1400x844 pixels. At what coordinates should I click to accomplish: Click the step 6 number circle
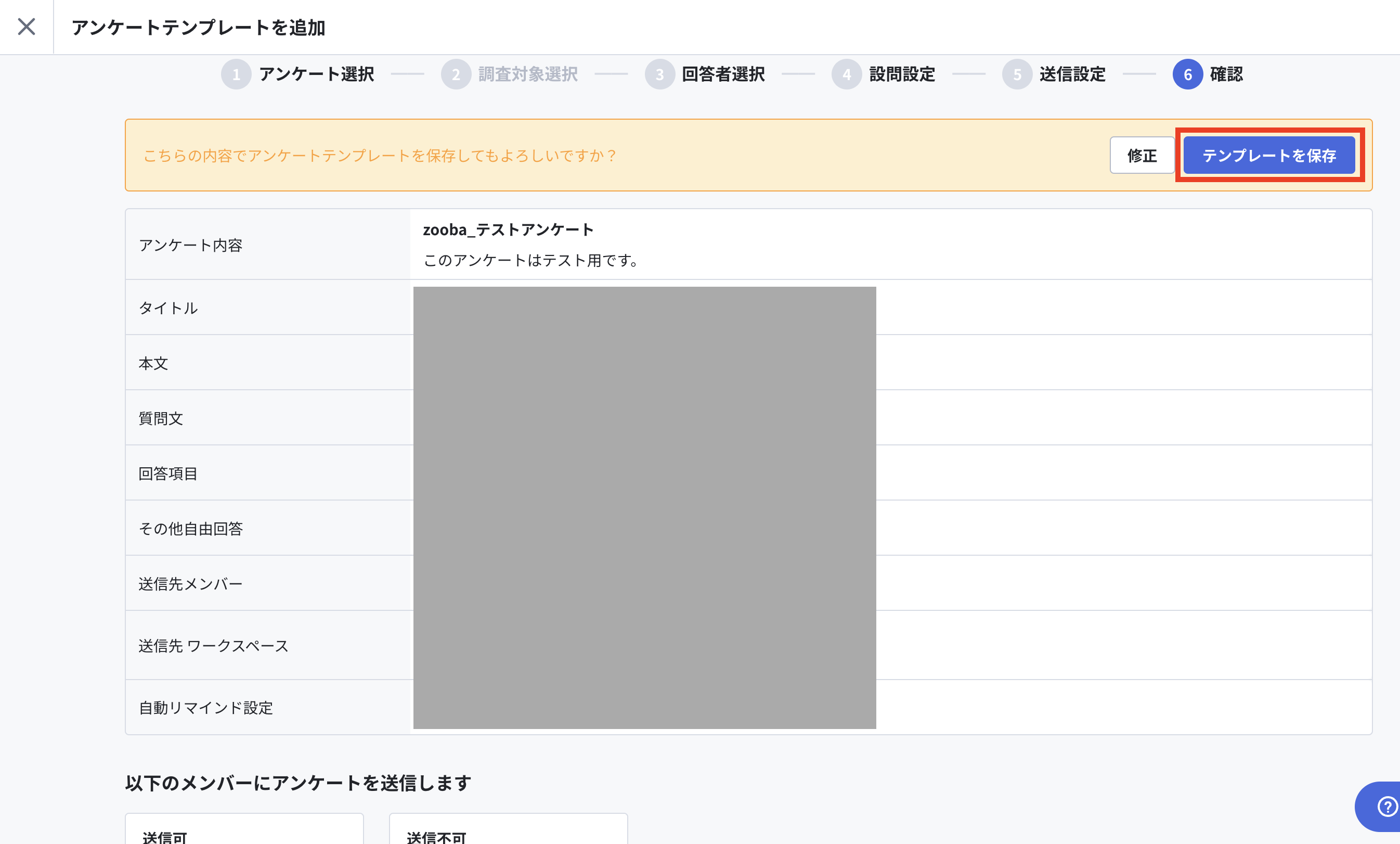1187,74
